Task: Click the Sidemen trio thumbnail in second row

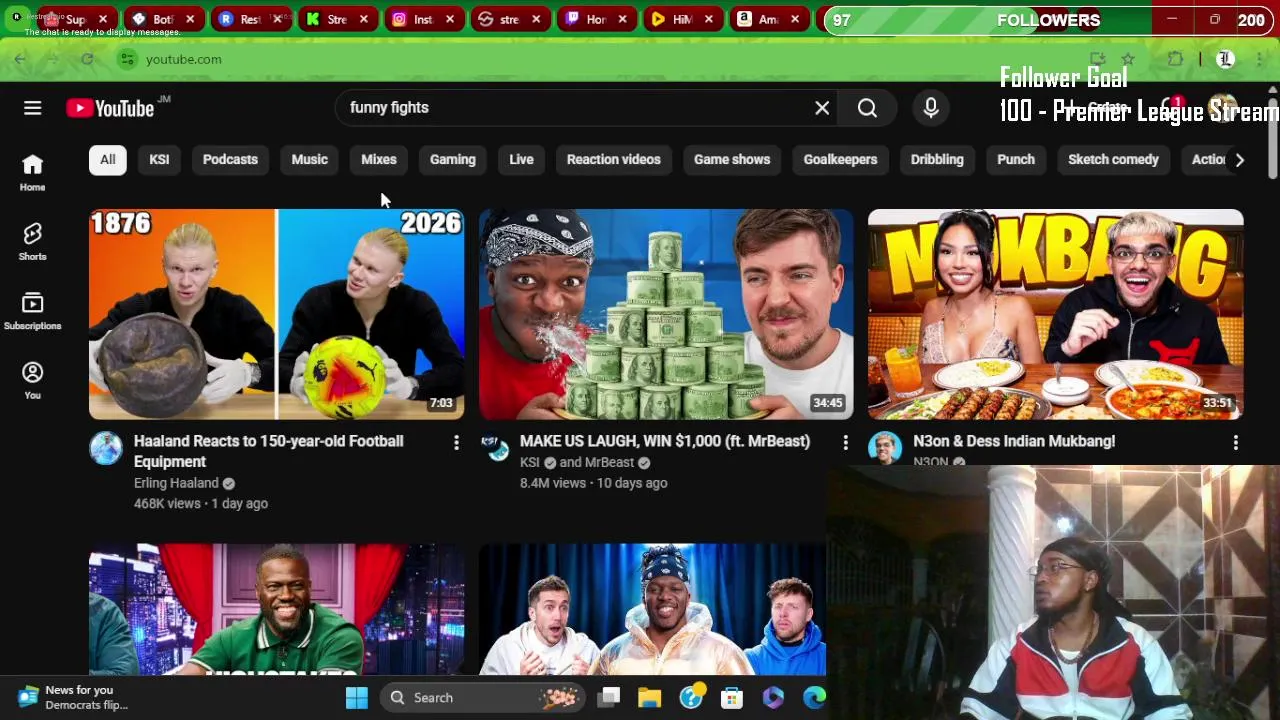Action: (x=652, y=609)
